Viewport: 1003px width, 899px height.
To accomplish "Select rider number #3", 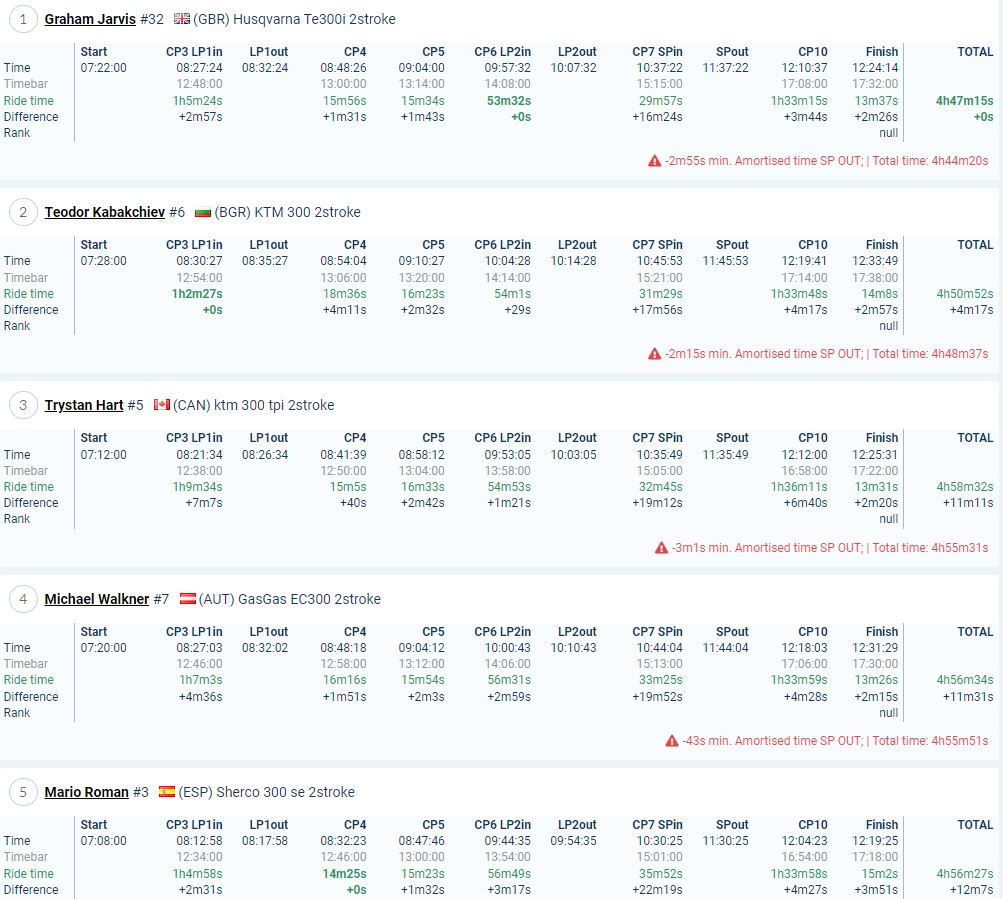I will (x=141, y=792).
